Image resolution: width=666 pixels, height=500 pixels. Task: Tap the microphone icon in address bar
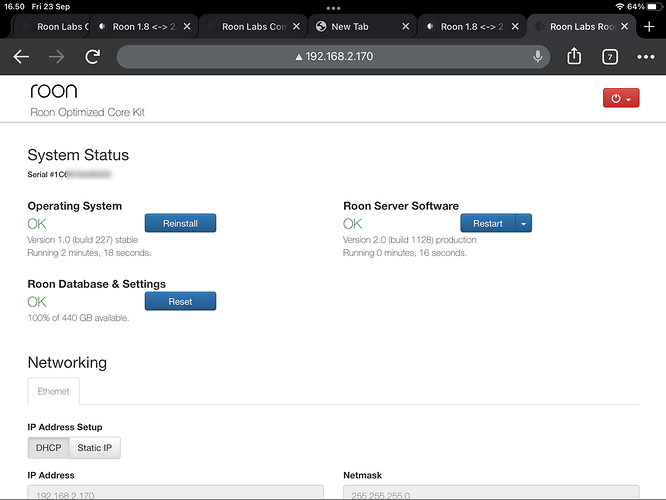[x=538, y=56]
